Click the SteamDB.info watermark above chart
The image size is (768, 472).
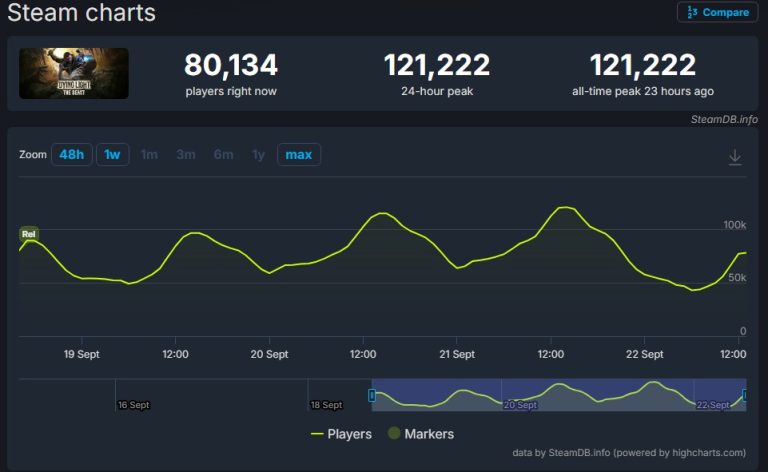click(x=724, y=119)
